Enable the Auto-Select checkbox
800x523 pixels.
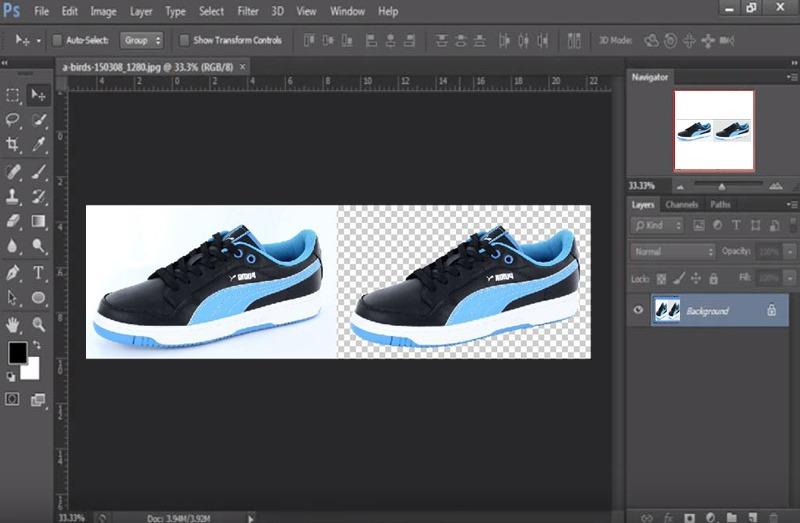pos(57,40)
